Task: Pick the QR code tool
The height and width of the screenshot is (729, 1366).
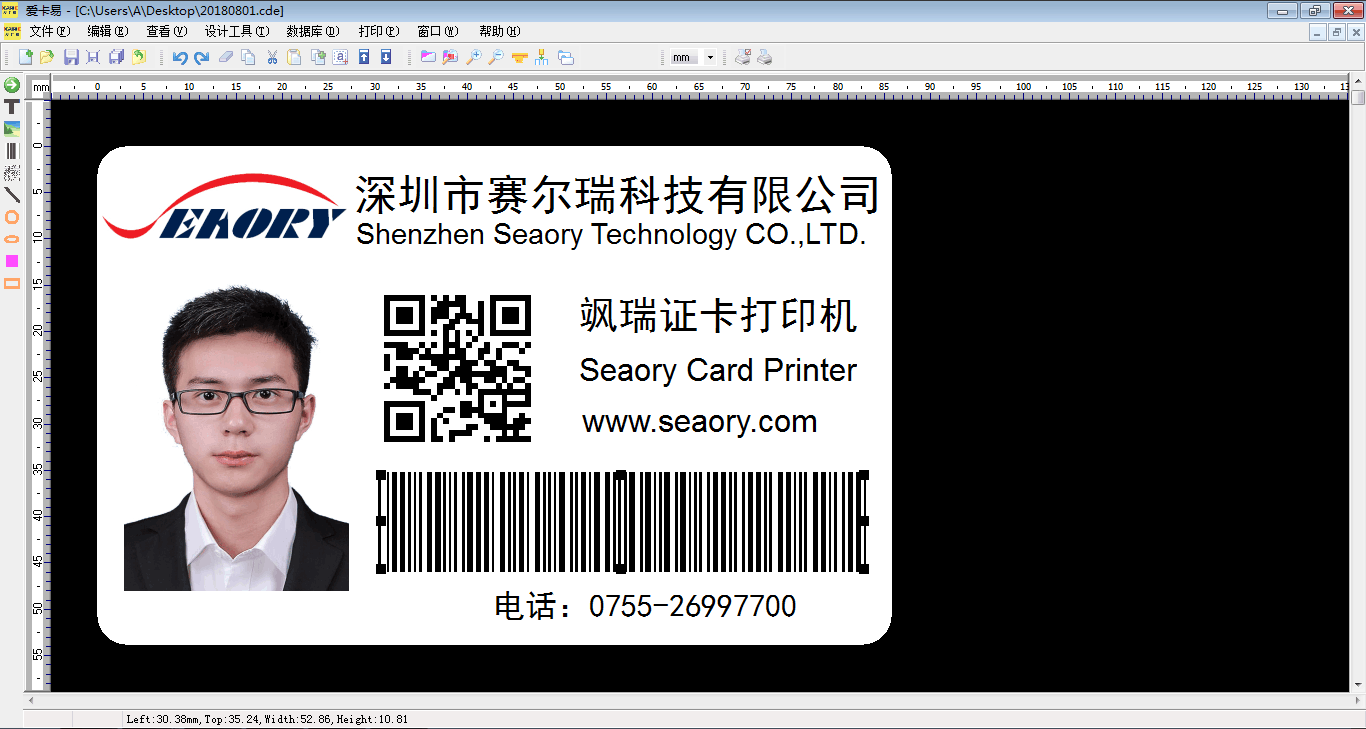Action: click(12, 173)
